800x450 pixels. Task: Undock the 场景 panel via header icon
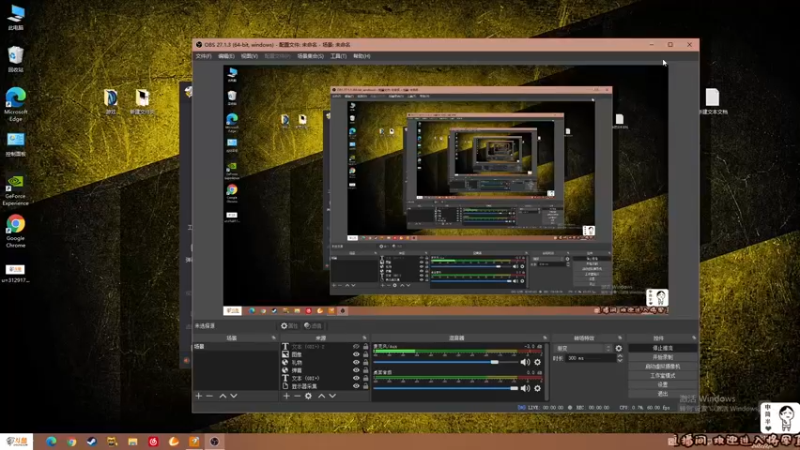coord(273,338)
